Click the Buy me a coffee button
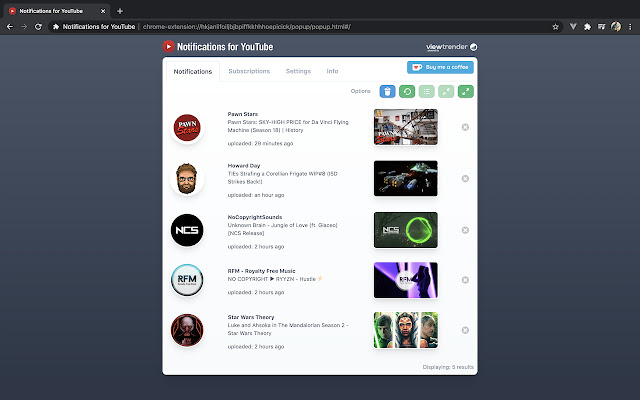The width and height of the screenshot is (640, 400). [x=440, y=67]
